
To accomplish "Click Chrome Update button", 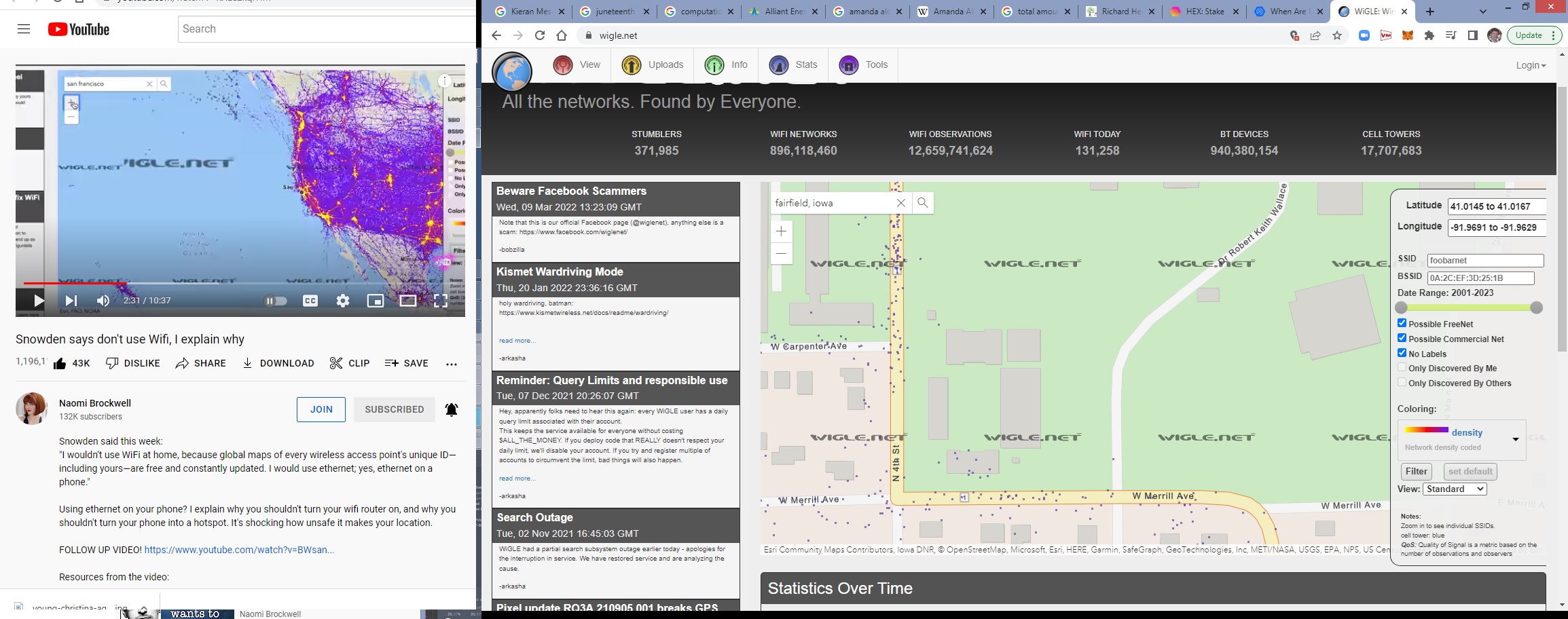I will [1535, 35].
